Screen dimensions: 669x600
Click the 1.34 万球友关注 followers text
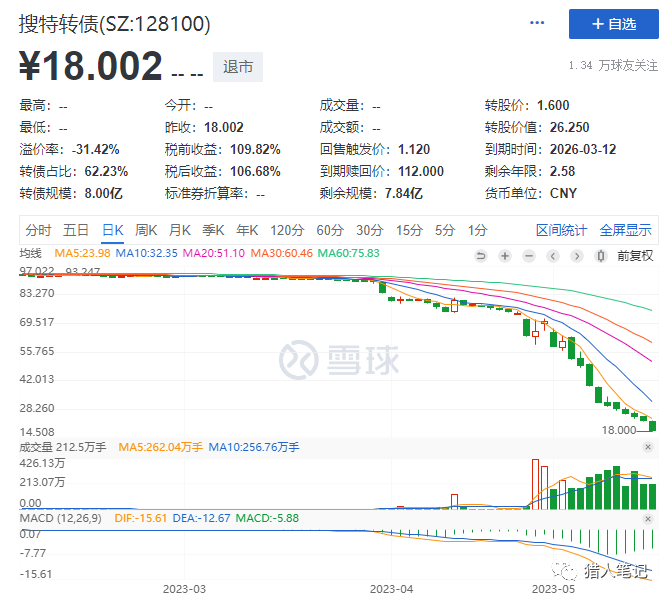(x=613, y=65)
